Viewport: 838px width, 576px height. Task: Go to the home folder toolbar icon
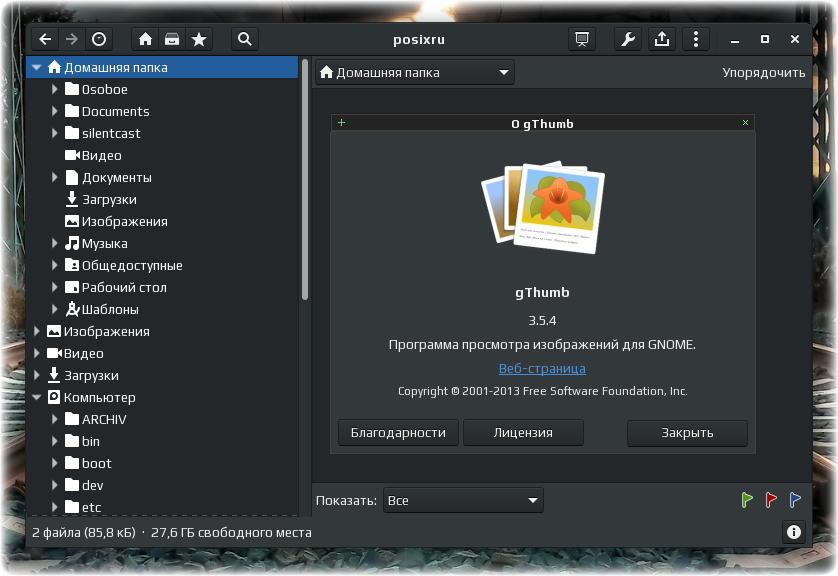coord(145,39)
